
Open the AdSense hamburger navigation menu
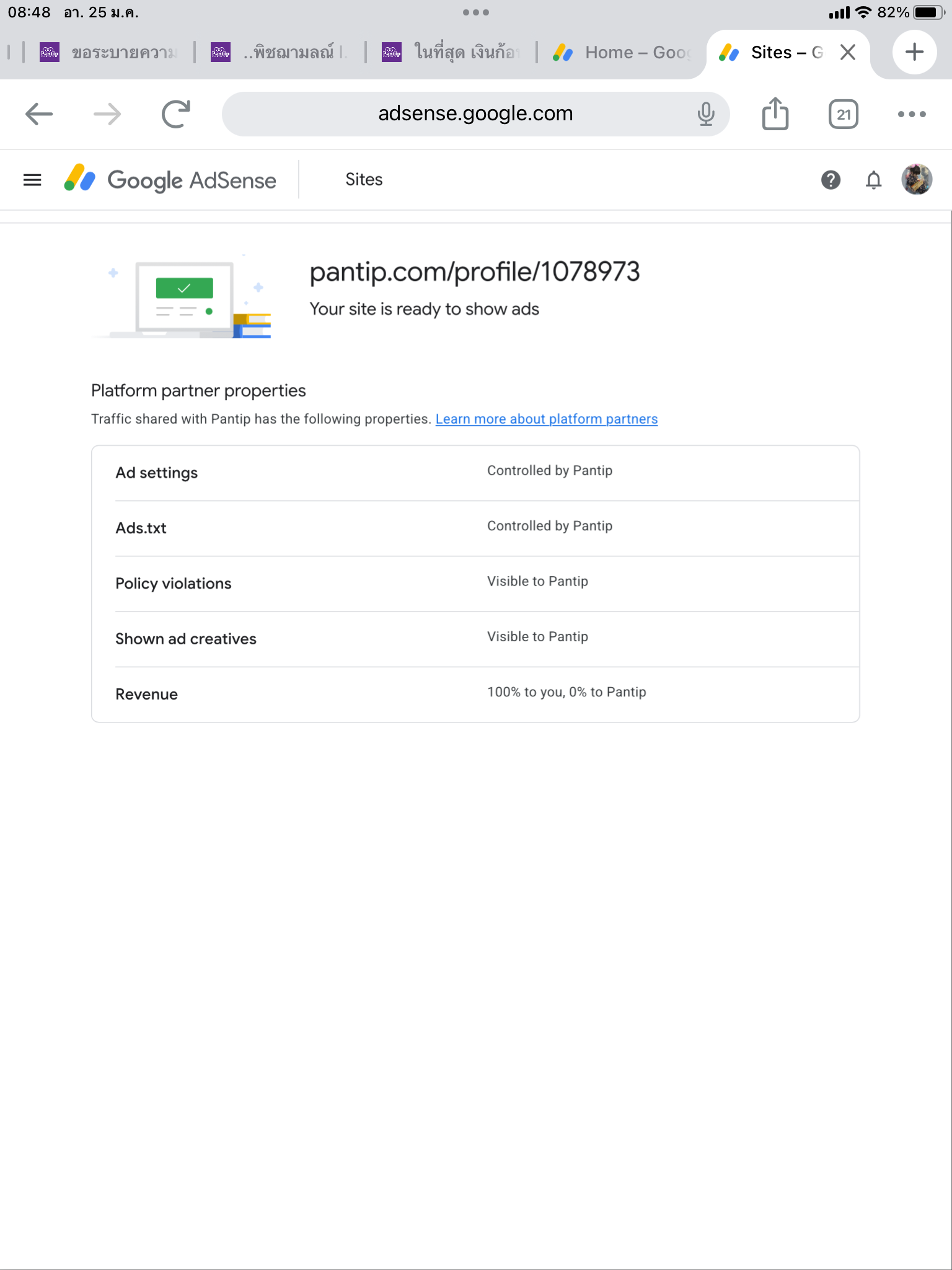32,180
